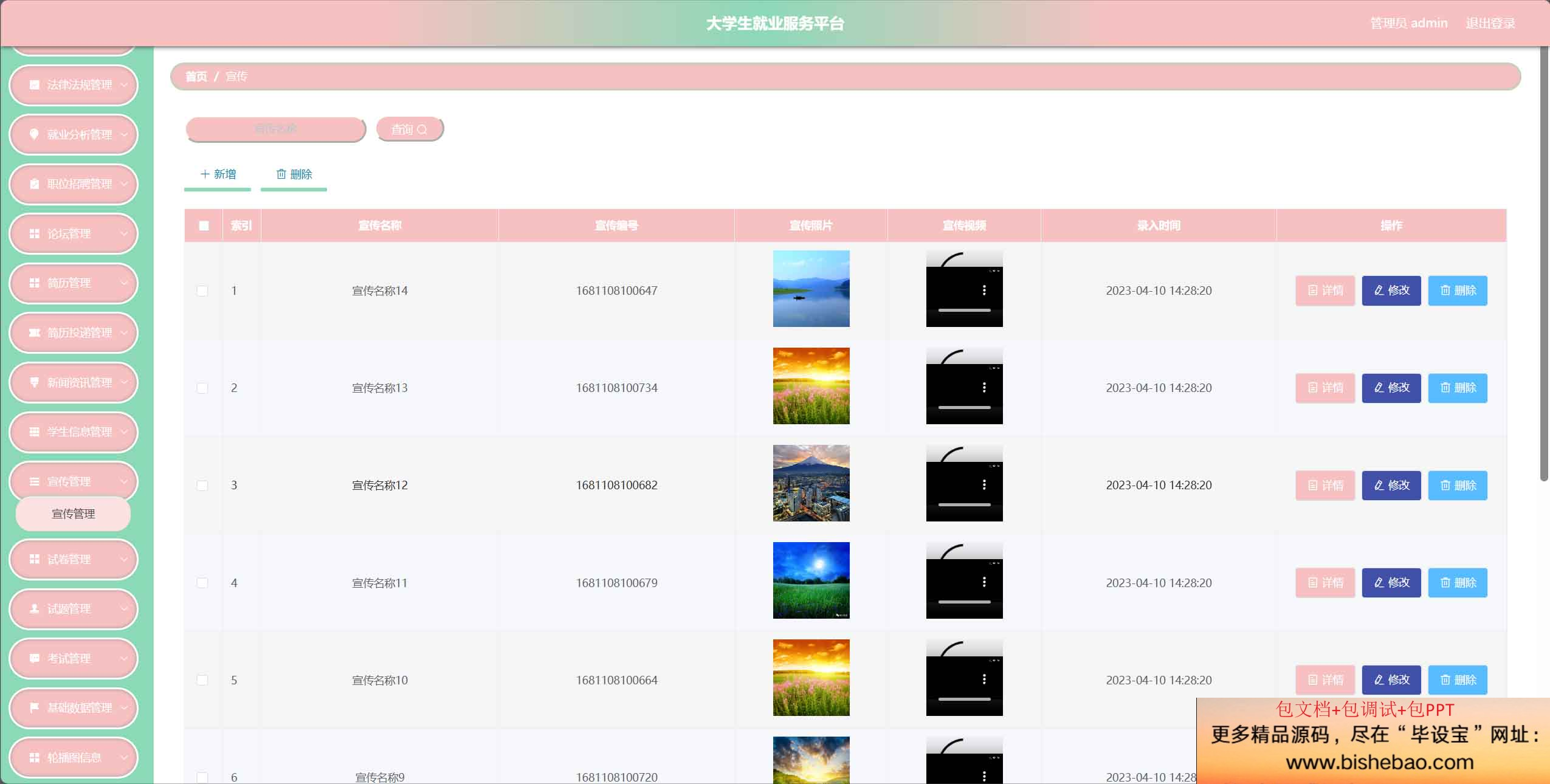The image size is (1550, 784).
Task: Click video progress bar for 宣传名称10
Action: click(x=965, y=700)
